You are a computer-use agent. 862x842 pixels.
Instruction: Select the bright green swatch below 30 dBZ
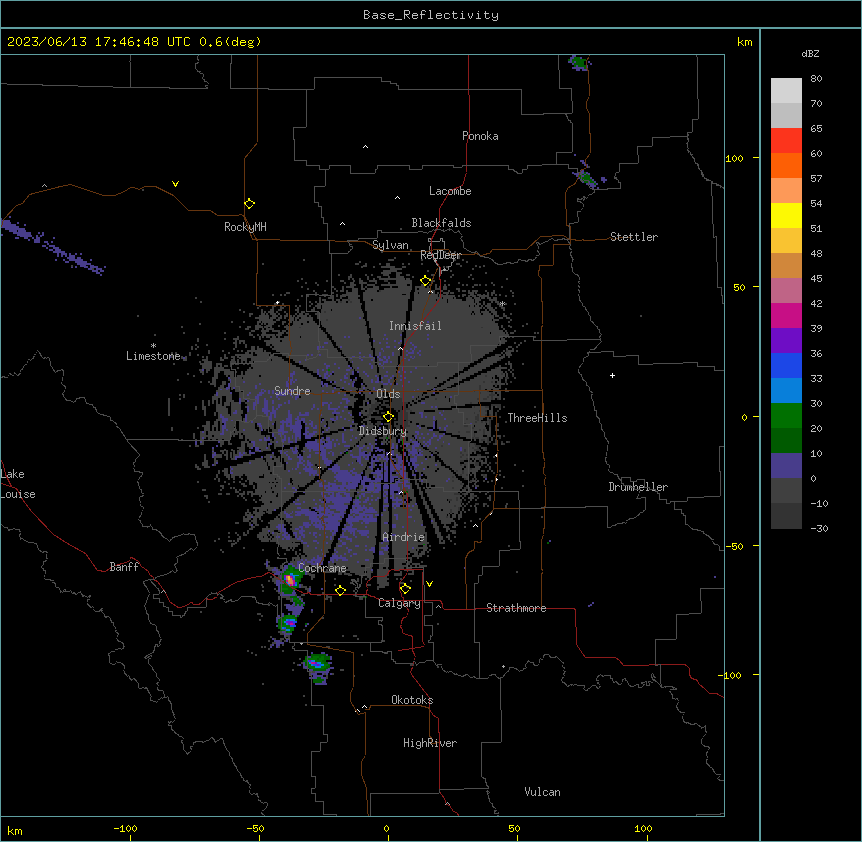point(786,416)
